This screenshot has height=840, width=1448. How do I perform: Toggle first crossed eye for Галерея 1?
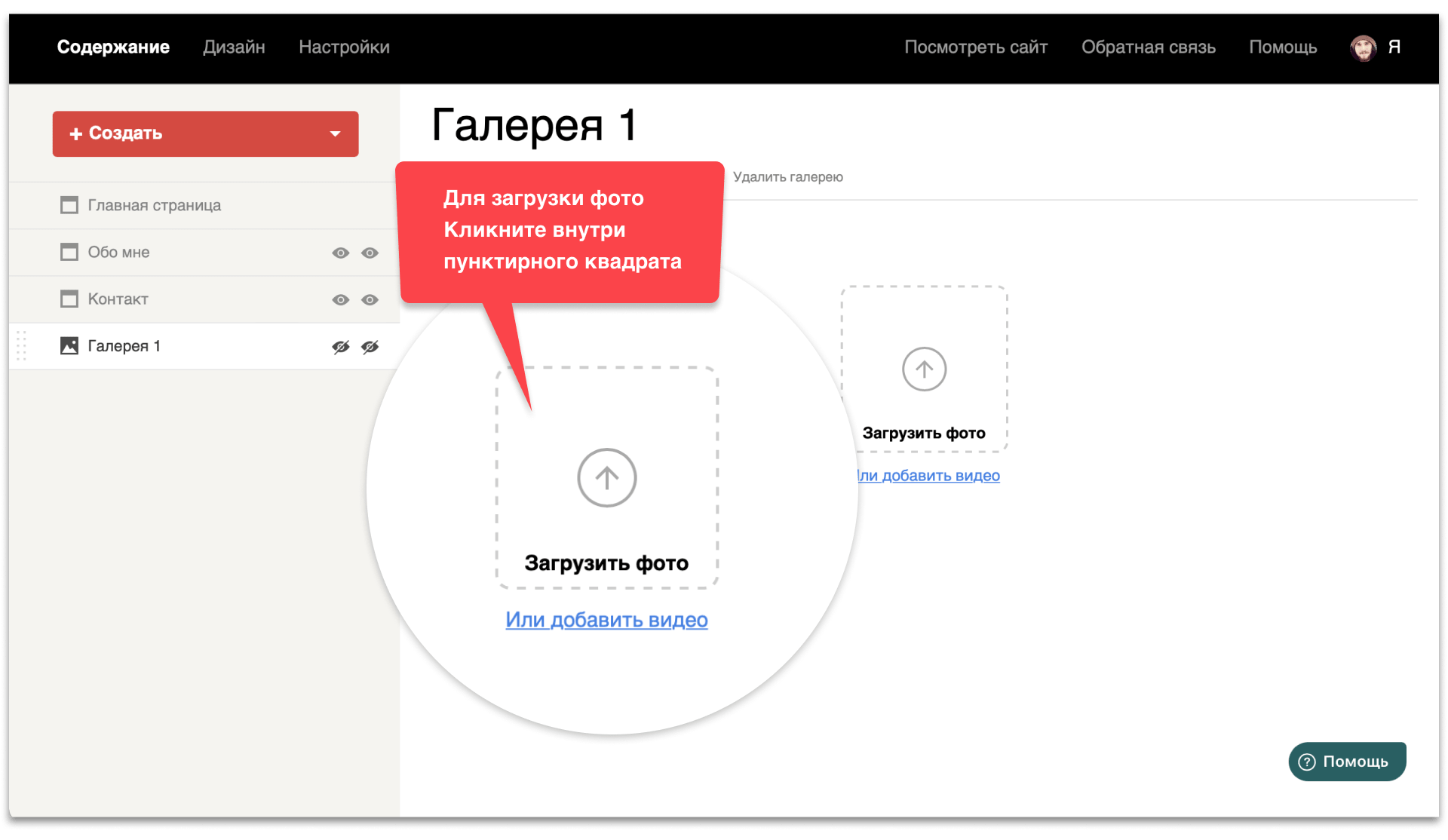click(341, 347)
